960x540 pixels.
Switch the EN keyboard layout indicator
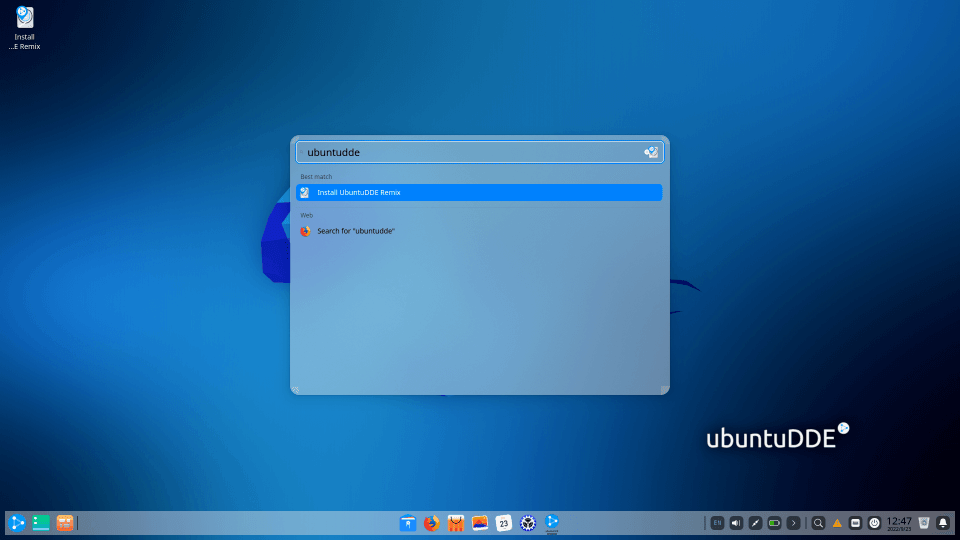tap(717, 522)
